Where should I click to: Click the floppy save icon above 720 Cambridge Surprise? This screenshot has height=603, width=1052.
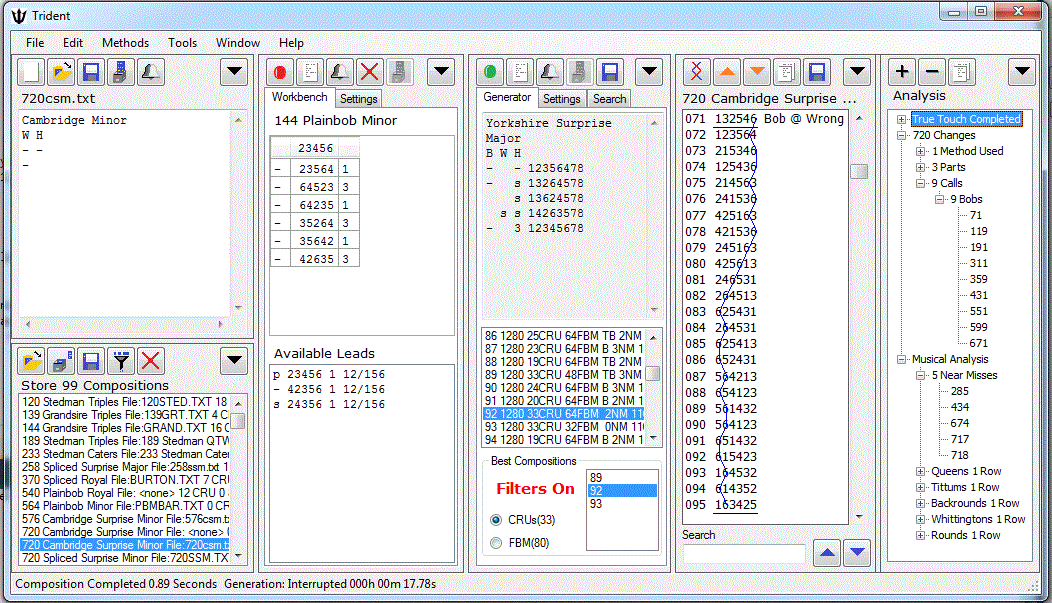tap(817, 72)
